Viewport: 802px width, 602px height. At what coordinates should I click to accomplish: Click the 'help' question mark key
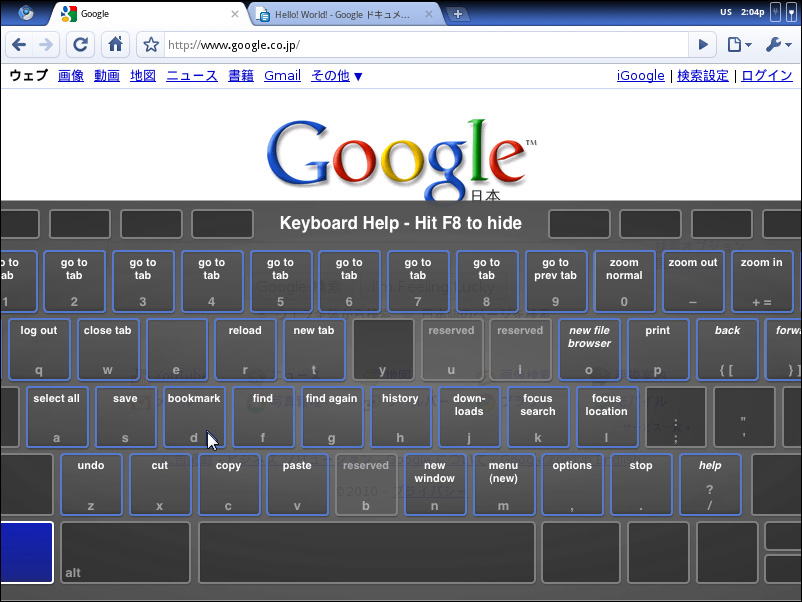point(710,485)
